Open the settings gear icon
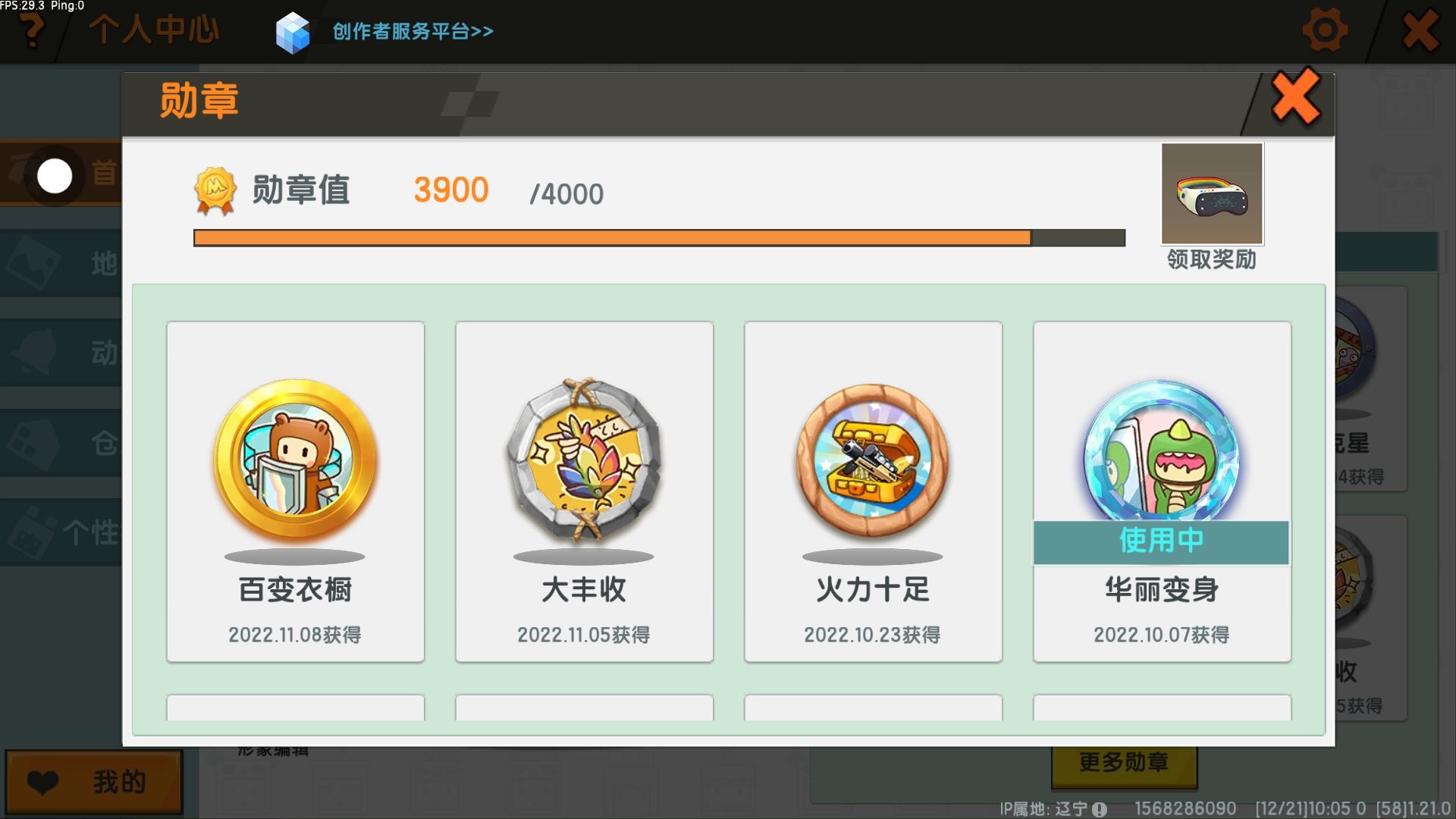The width and height of the screenshot is (1456, 819). coord(1324,30)
